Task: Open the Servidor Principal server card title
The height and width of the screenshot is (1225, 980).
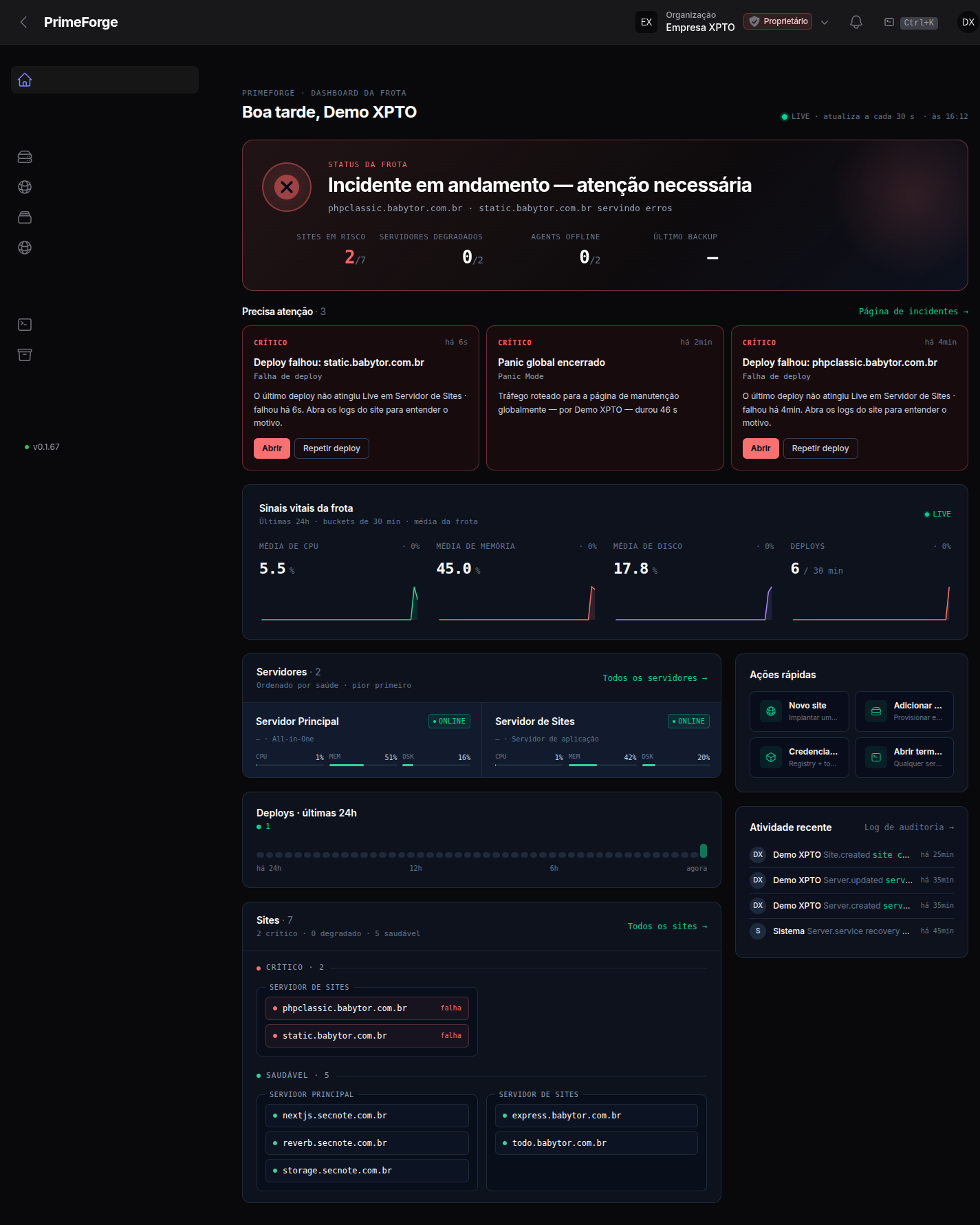Action: (x=297, y=722)
